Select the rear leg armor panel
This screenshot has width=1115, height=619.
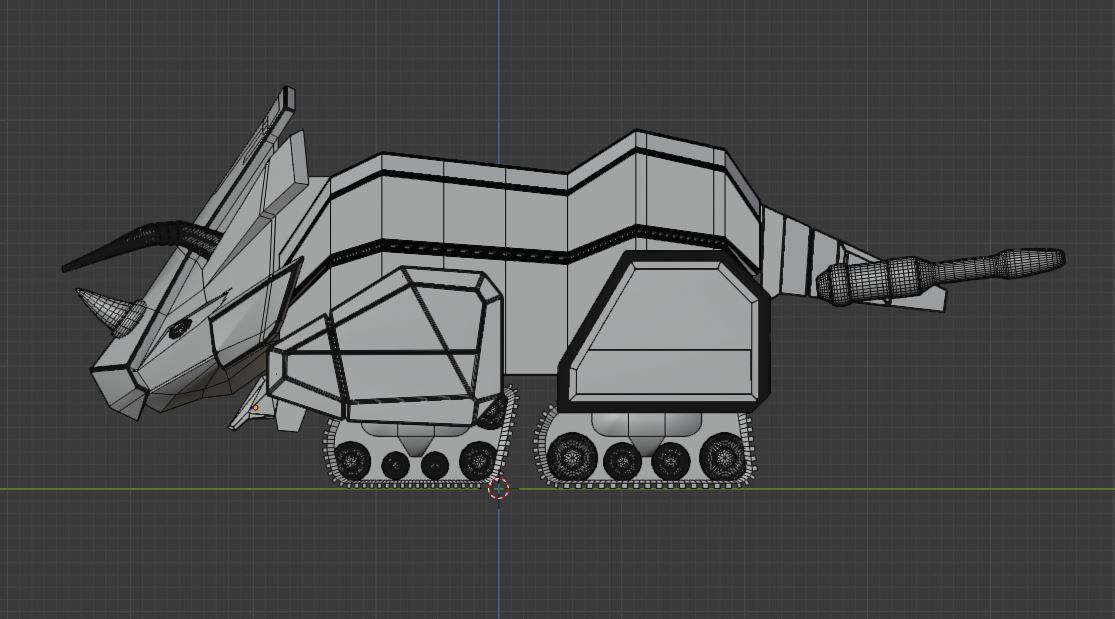[x=665, y=332]
